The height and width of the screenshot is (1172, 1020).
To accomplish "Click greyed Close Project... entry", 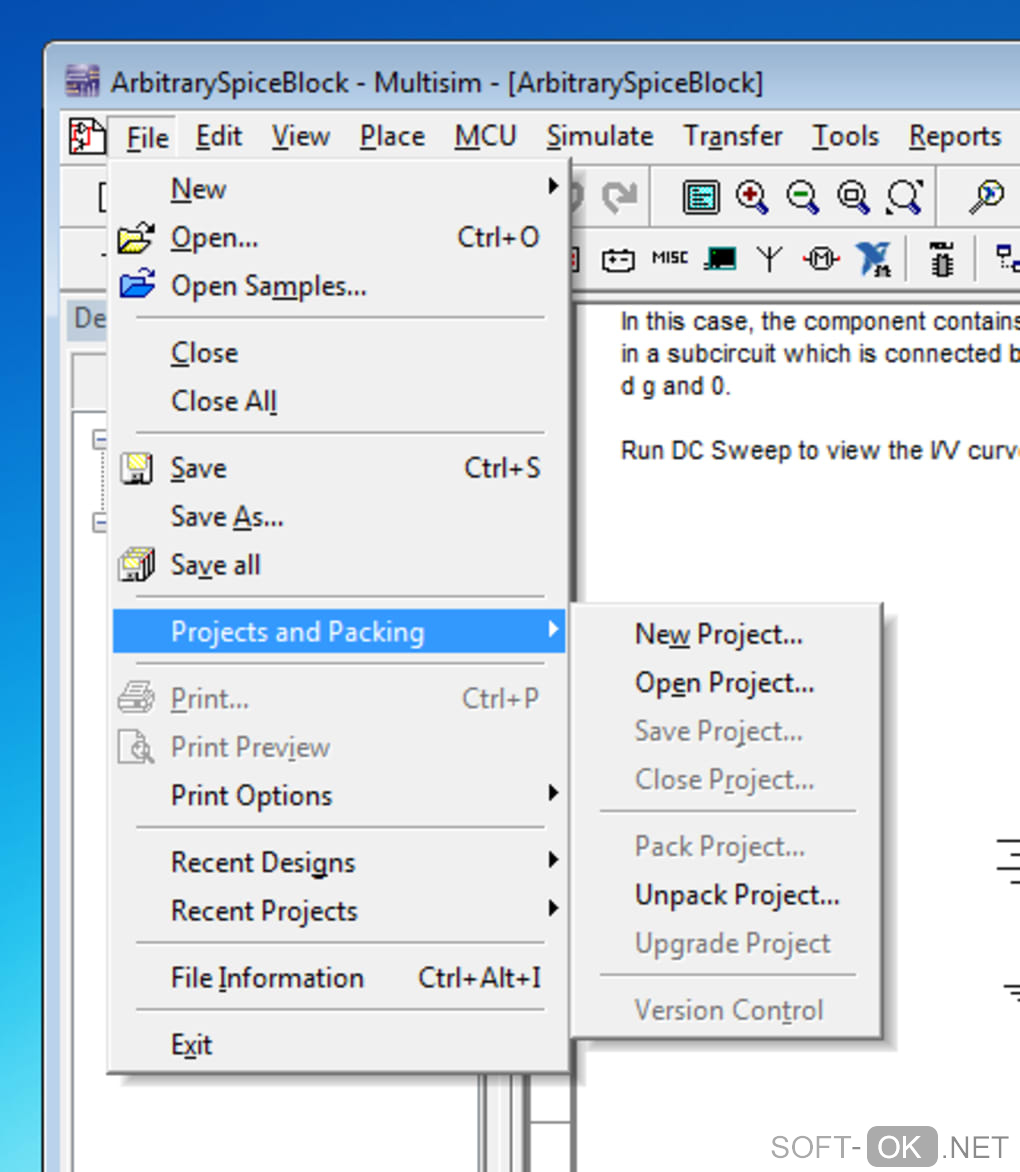I will click(726, 780).
